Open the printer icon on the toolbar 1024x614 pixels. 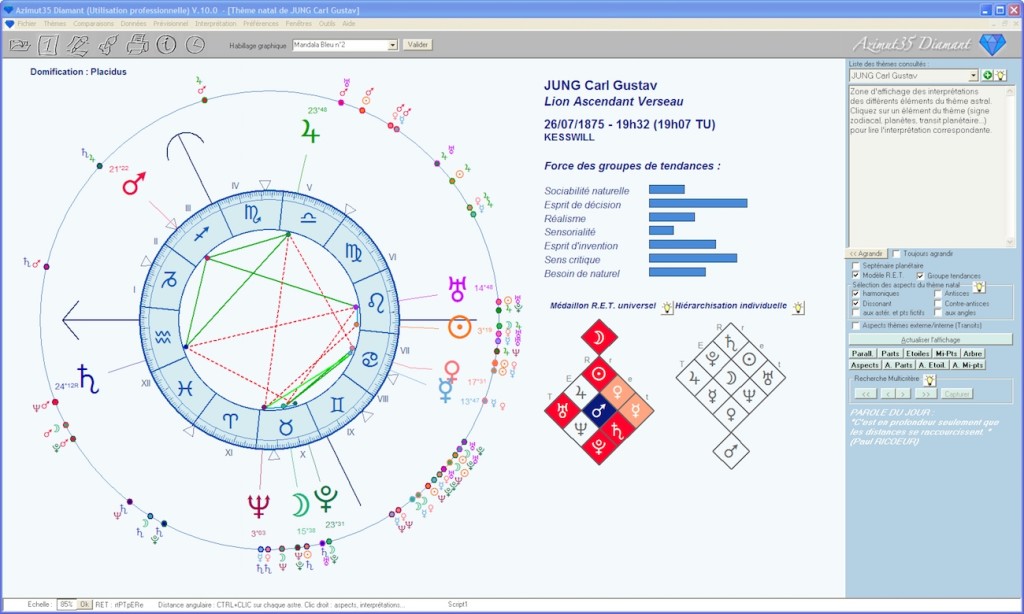(x=136, y=45)
